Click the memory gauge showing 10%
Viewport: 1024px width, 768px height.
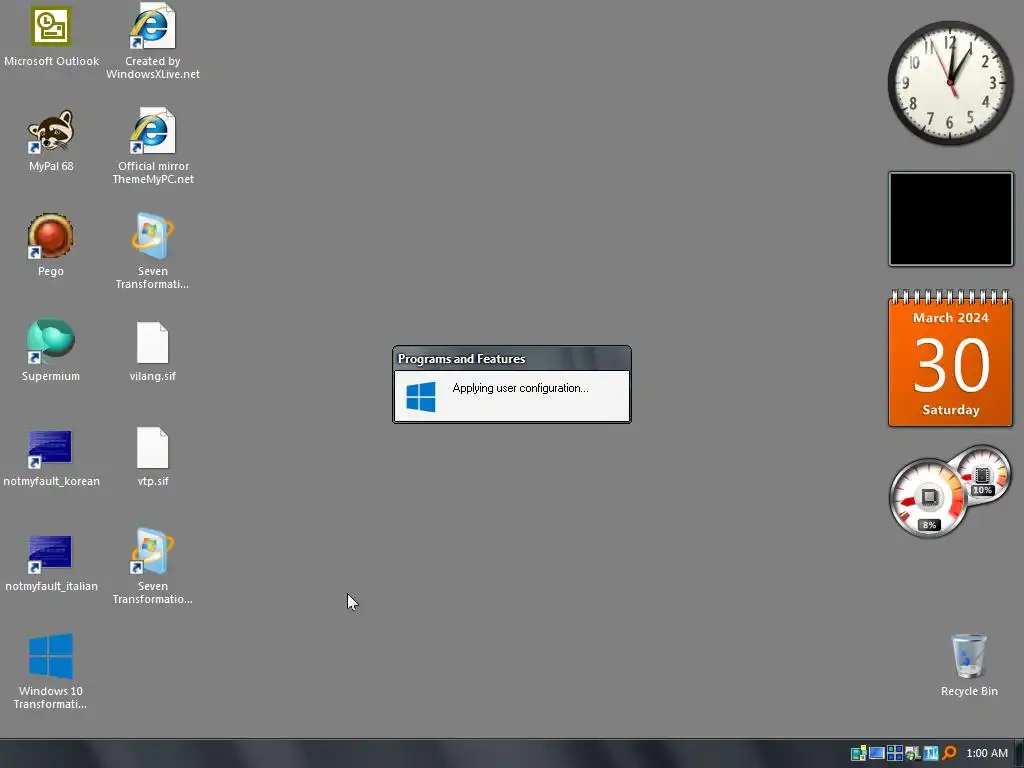click(x=982, y=475)
